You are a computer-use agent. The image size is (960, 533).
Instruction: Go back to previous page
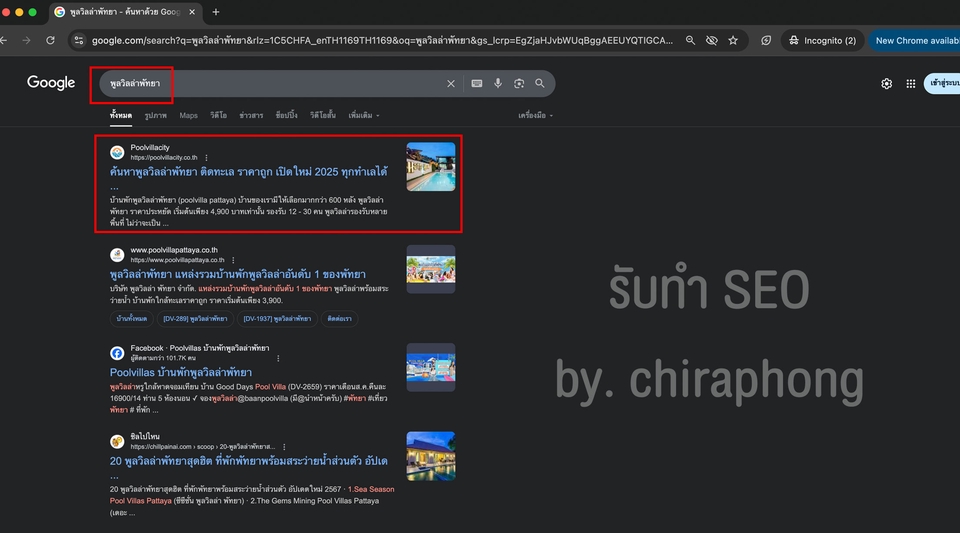pyautogui.click(x=4, y=40)
